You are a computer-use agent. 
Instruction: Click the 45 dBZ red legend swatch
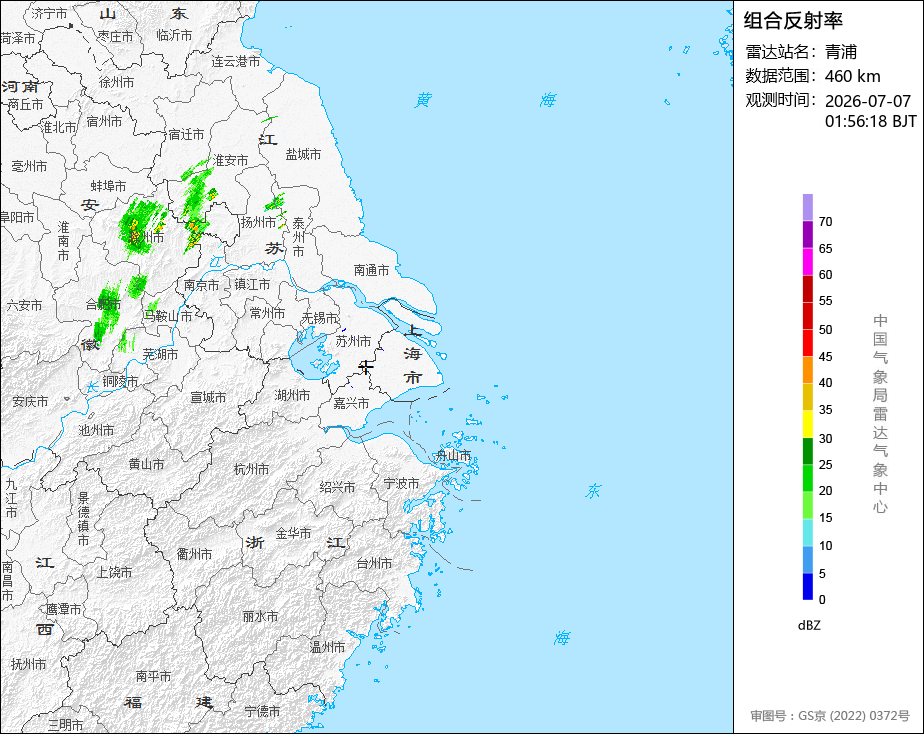[807, 343]
